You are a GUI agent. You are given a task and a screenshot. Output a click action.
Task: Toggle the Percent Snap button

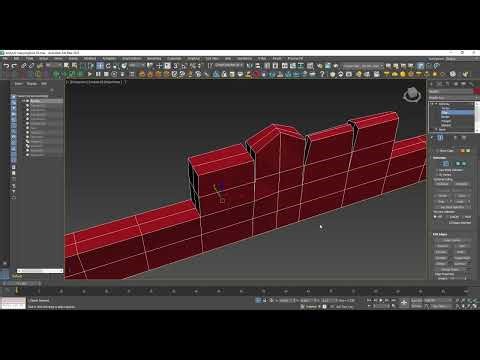point(192,66)
